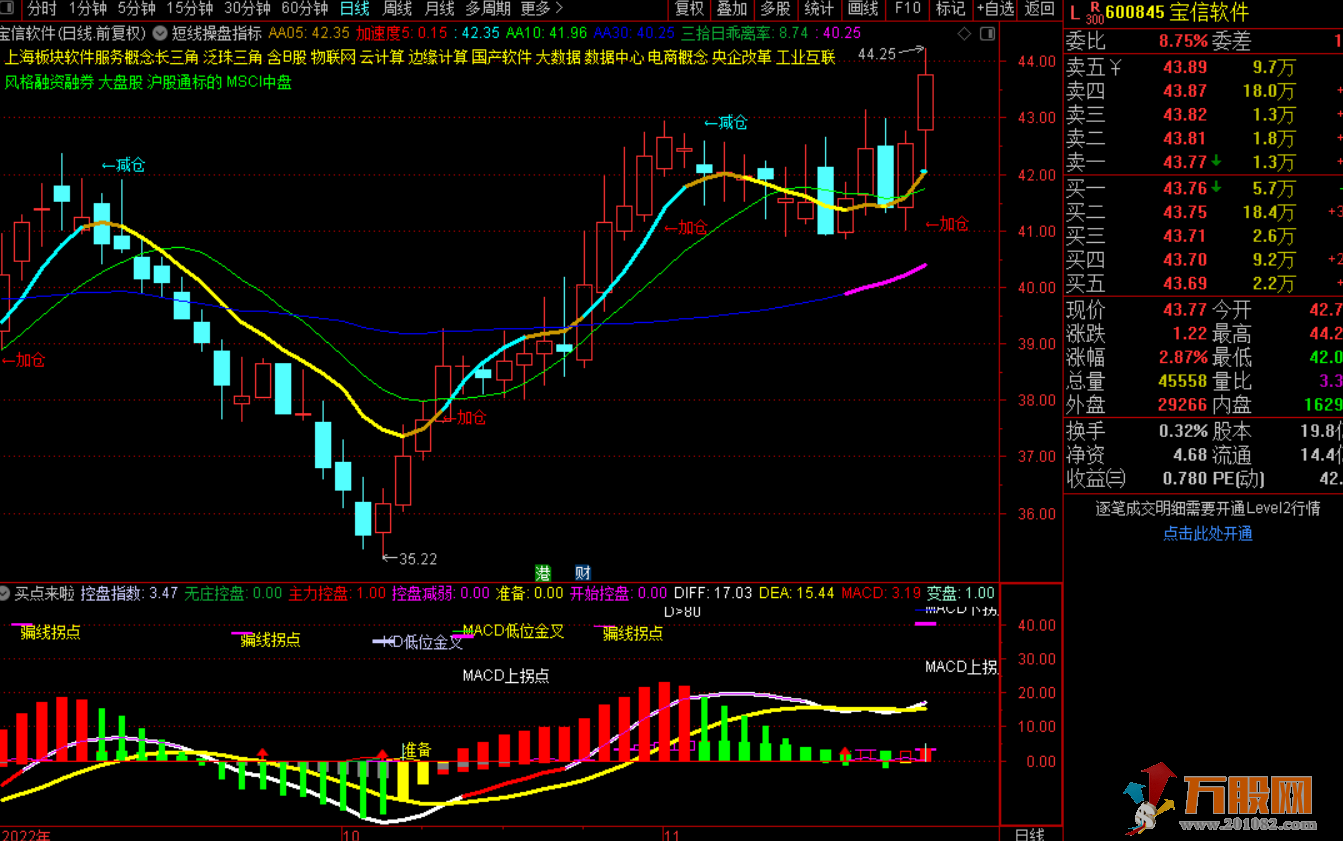Activate the 画线 drawing tool
The width and height of the screenshot is (1343, 841).
(863, 9)
